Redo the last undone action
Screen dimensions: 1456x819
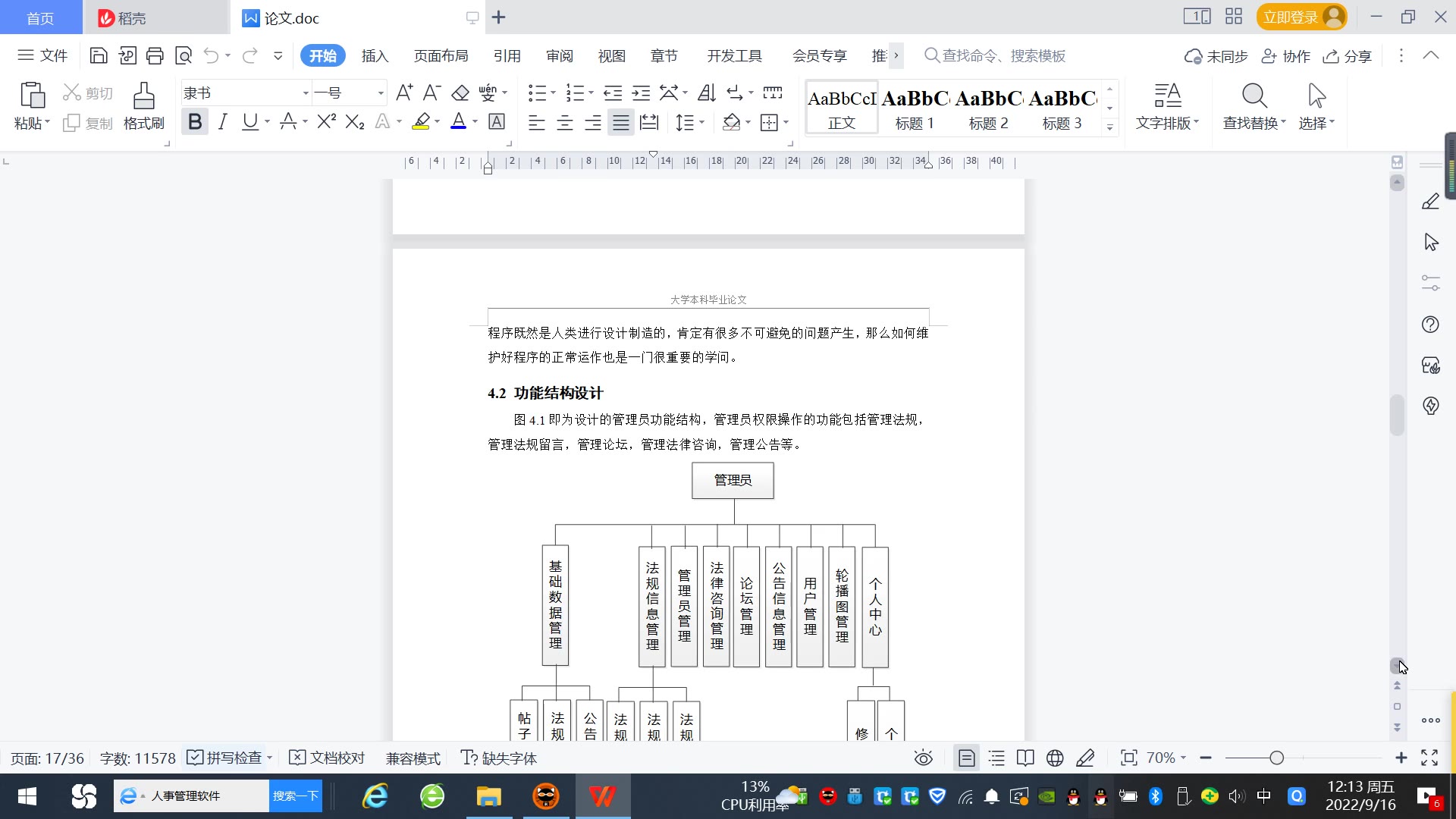point(249,55)
